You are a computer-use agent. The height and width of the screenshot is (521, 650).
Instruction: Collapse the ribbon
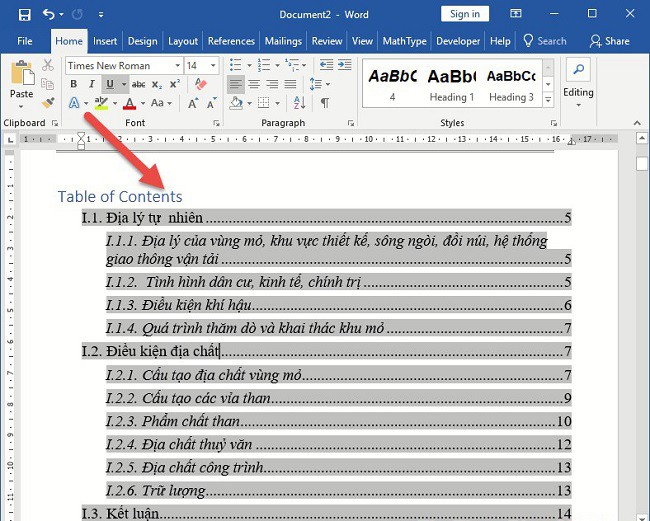coord(637,123)
